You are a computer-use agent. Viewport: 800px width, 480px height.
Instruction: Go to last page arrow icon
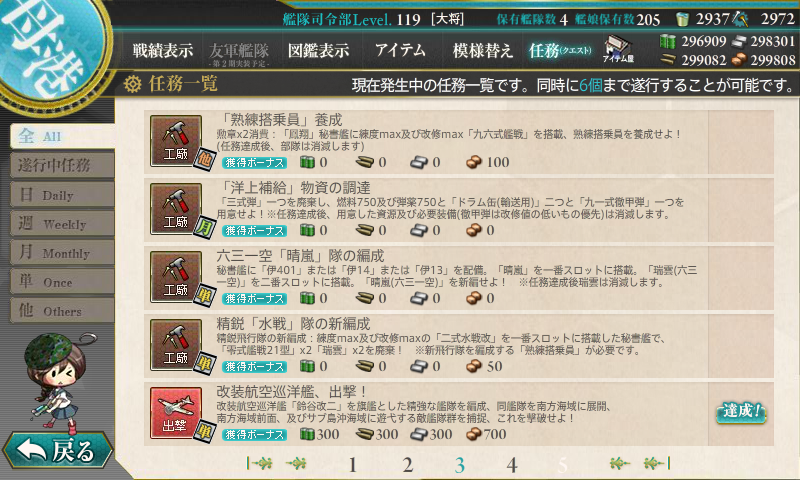657,463
